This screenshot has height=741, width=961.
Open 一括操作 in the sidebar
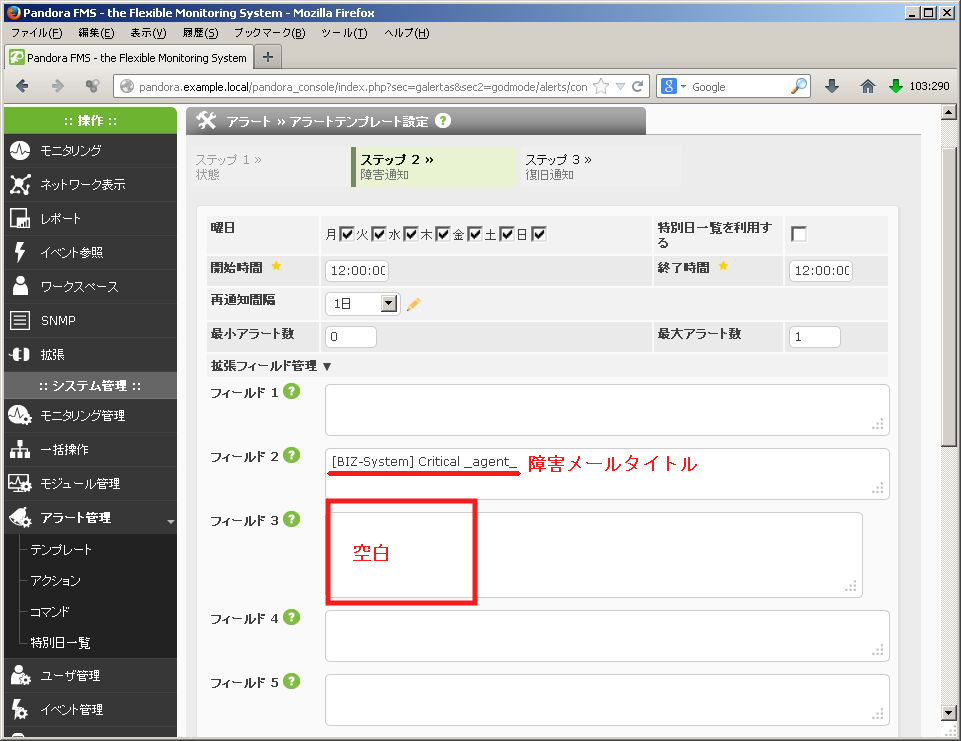(x=90, y=450)
